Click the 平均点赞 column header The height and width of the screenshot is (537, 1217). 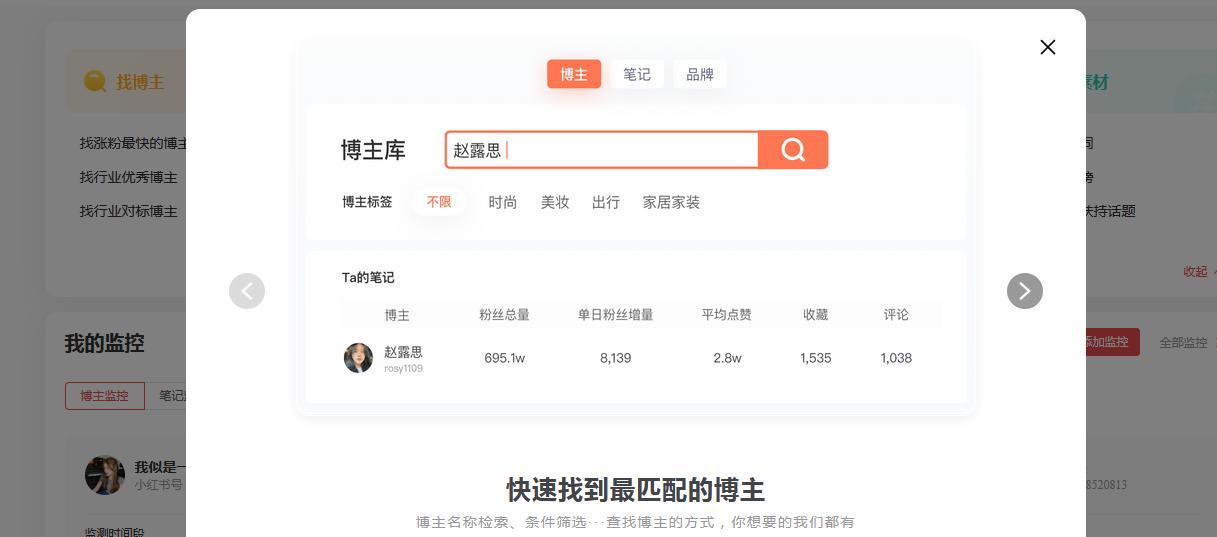(x=727, y=315)
